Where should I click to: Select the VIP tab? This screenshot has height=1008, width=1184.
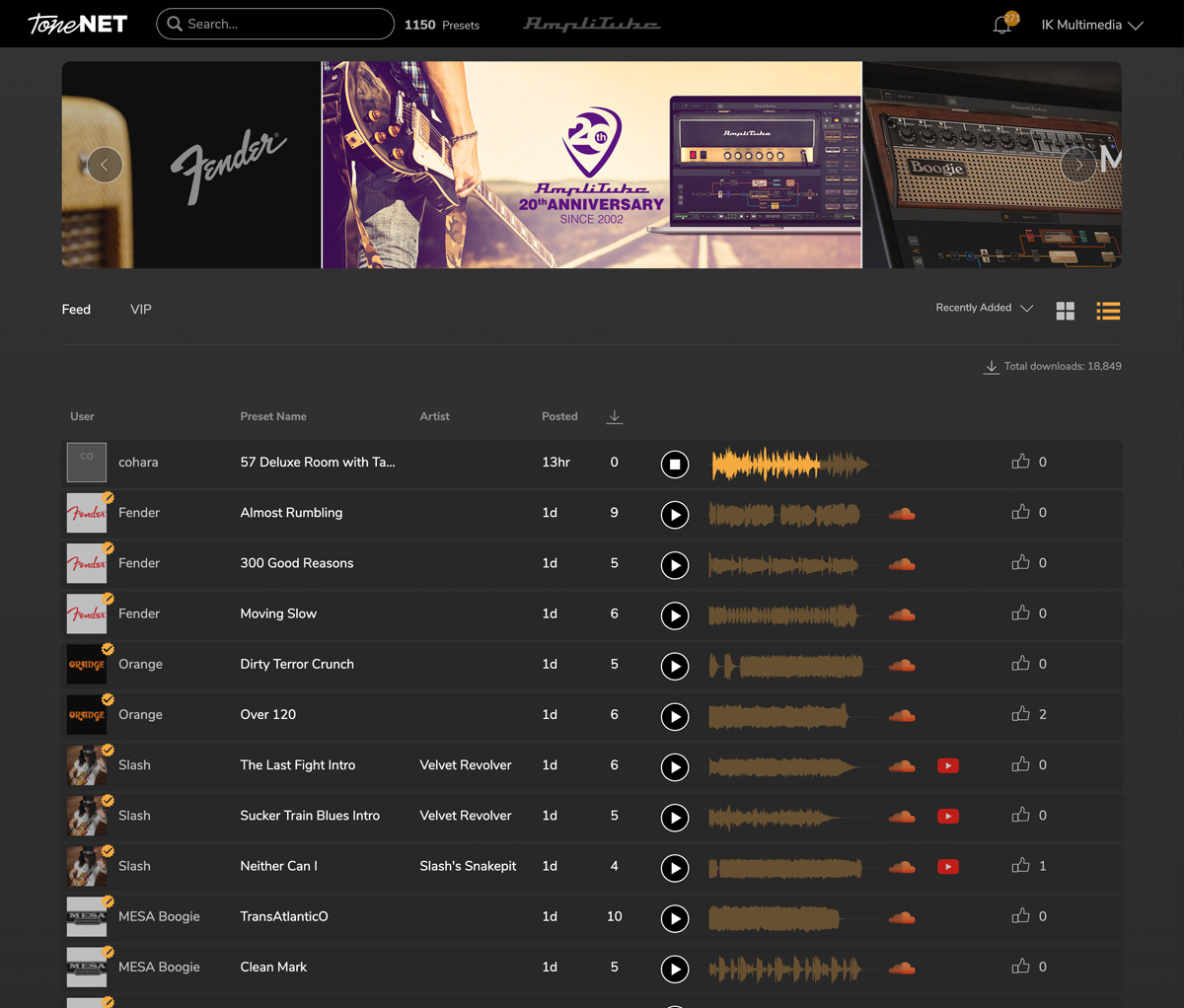[x=141, y=309]
